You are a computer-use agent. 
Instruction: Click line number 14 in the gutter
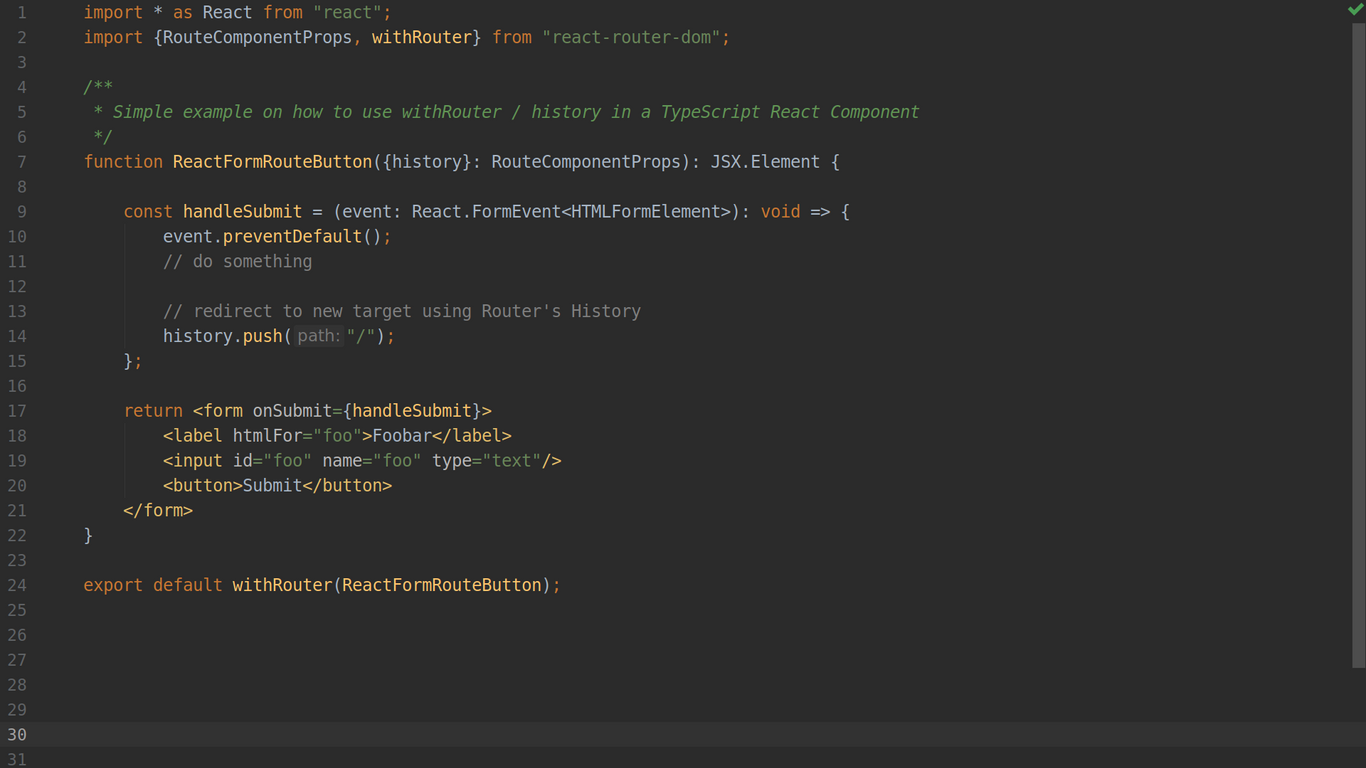(x=17, y=336)
